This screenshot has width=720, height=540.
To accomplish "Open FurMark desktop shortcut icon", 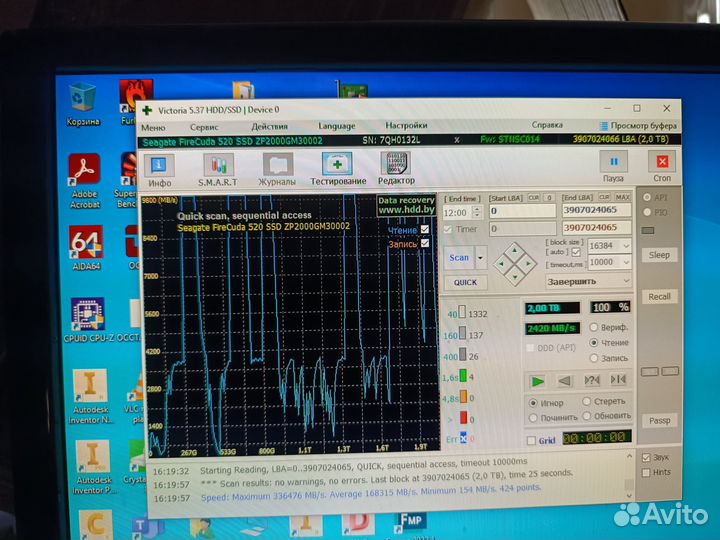I will [136, 103].
